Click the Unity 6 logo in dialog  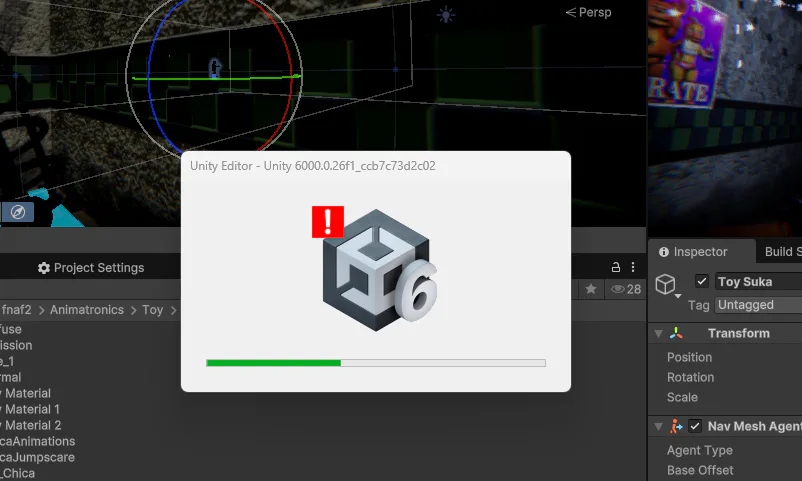click(381, 270)
